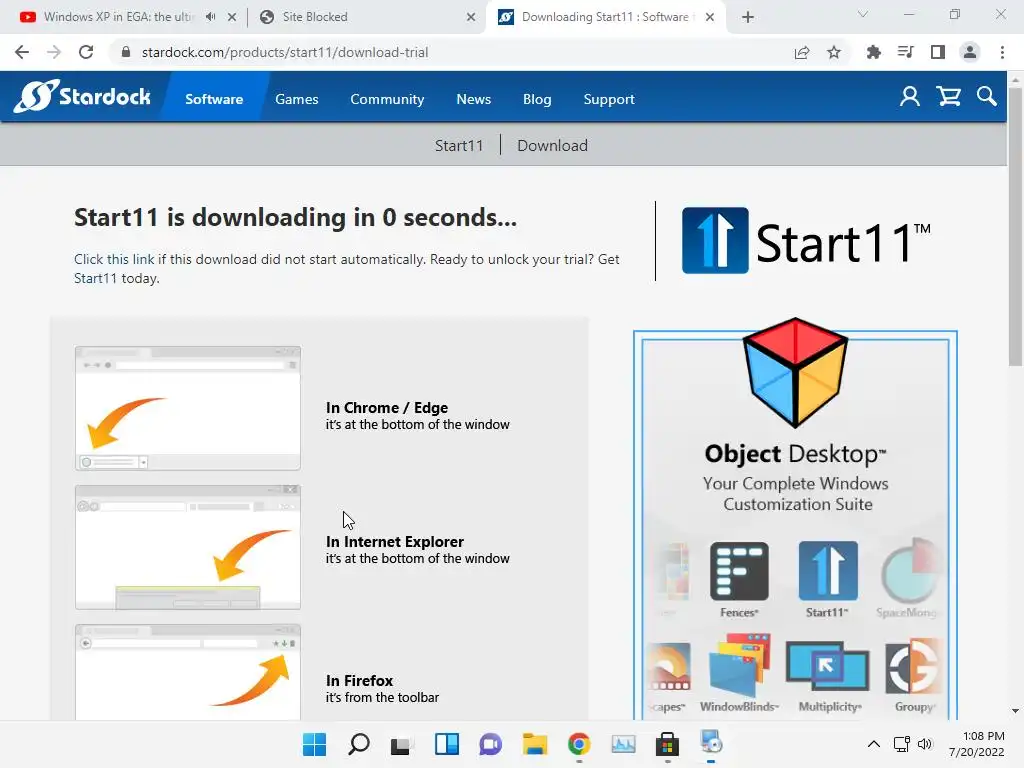The height and width of the screenshot is (768, 1024).
Task: Expand the system tray hidden icons chevron
Action: point(874,744)
